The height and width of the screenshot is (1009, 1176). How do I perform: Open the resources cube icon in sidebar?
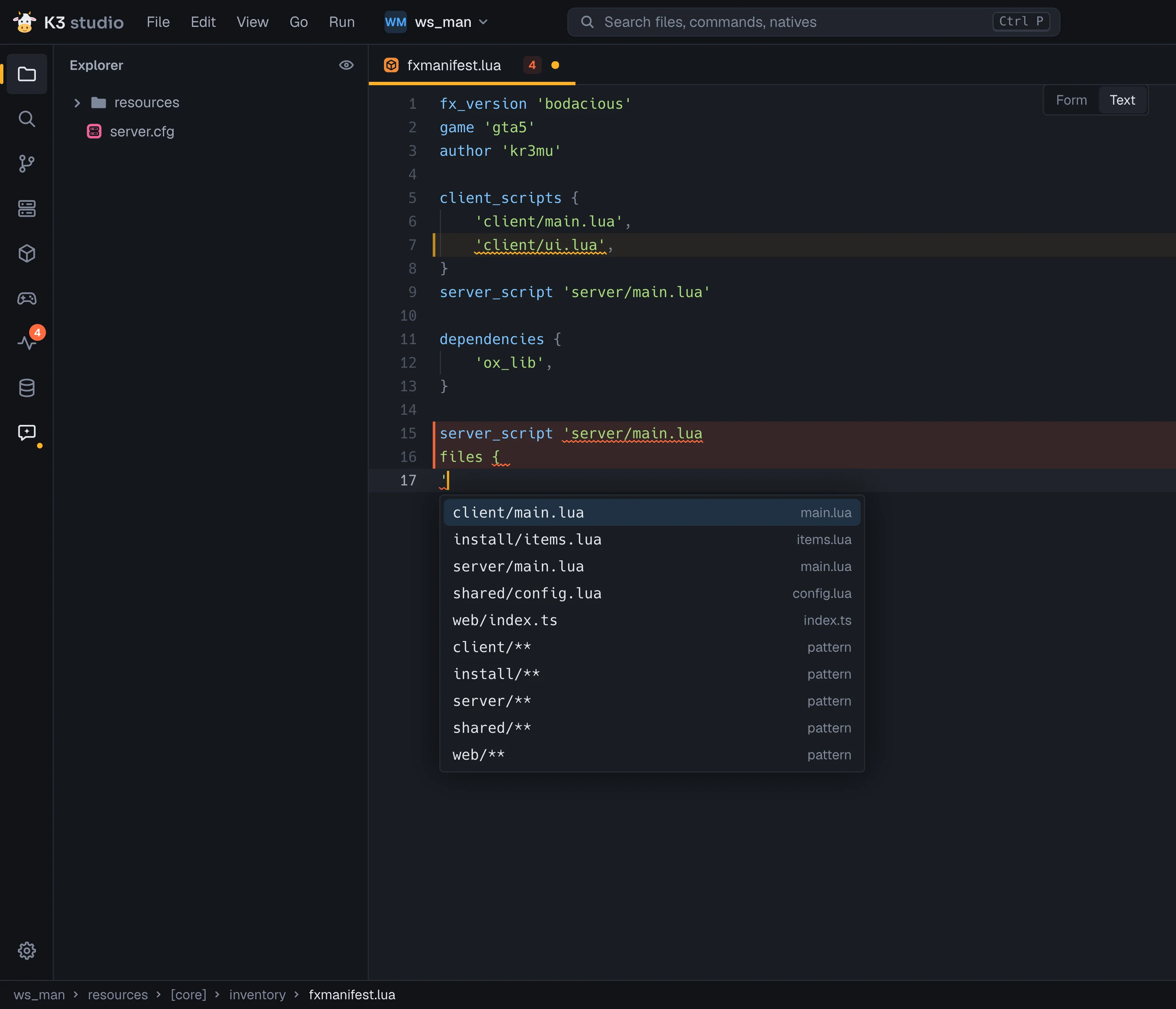pos(27,253)
